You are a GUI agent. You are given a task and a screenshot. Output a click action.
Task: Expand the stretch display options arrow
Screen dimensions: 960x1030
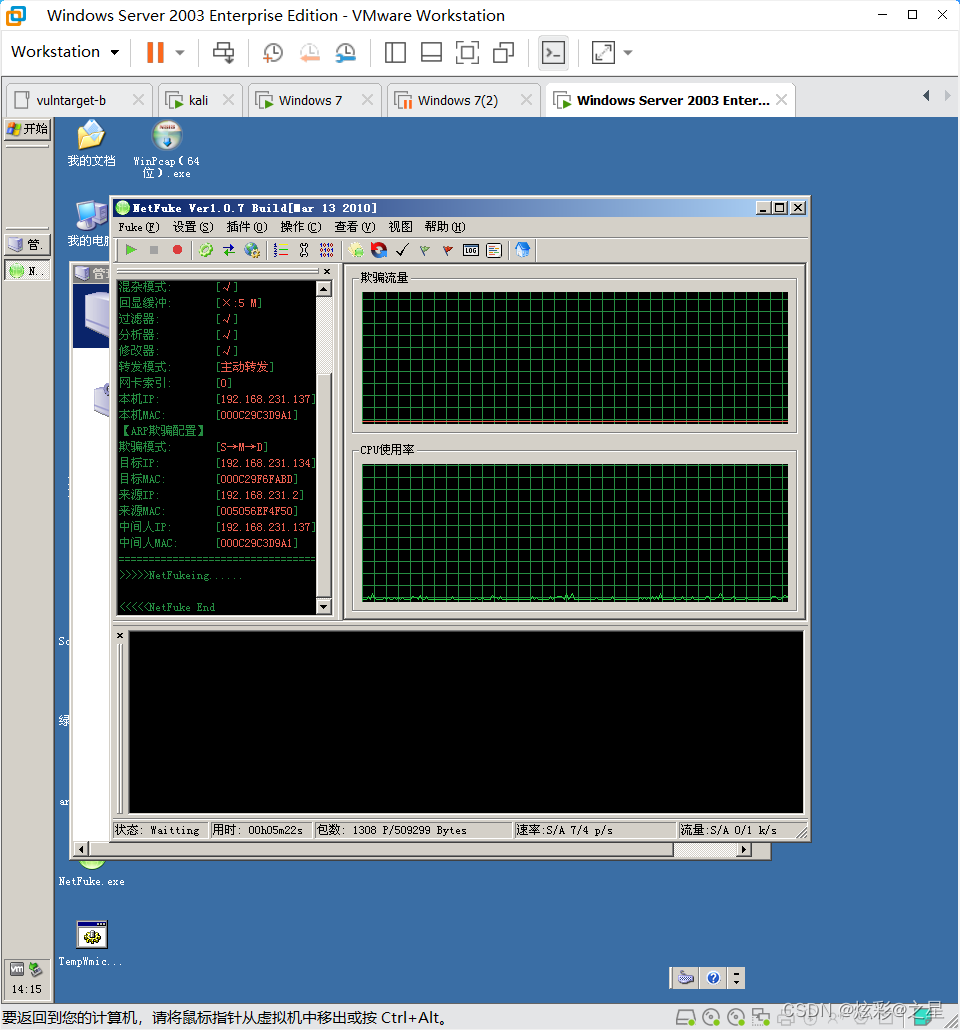point(628,53)
